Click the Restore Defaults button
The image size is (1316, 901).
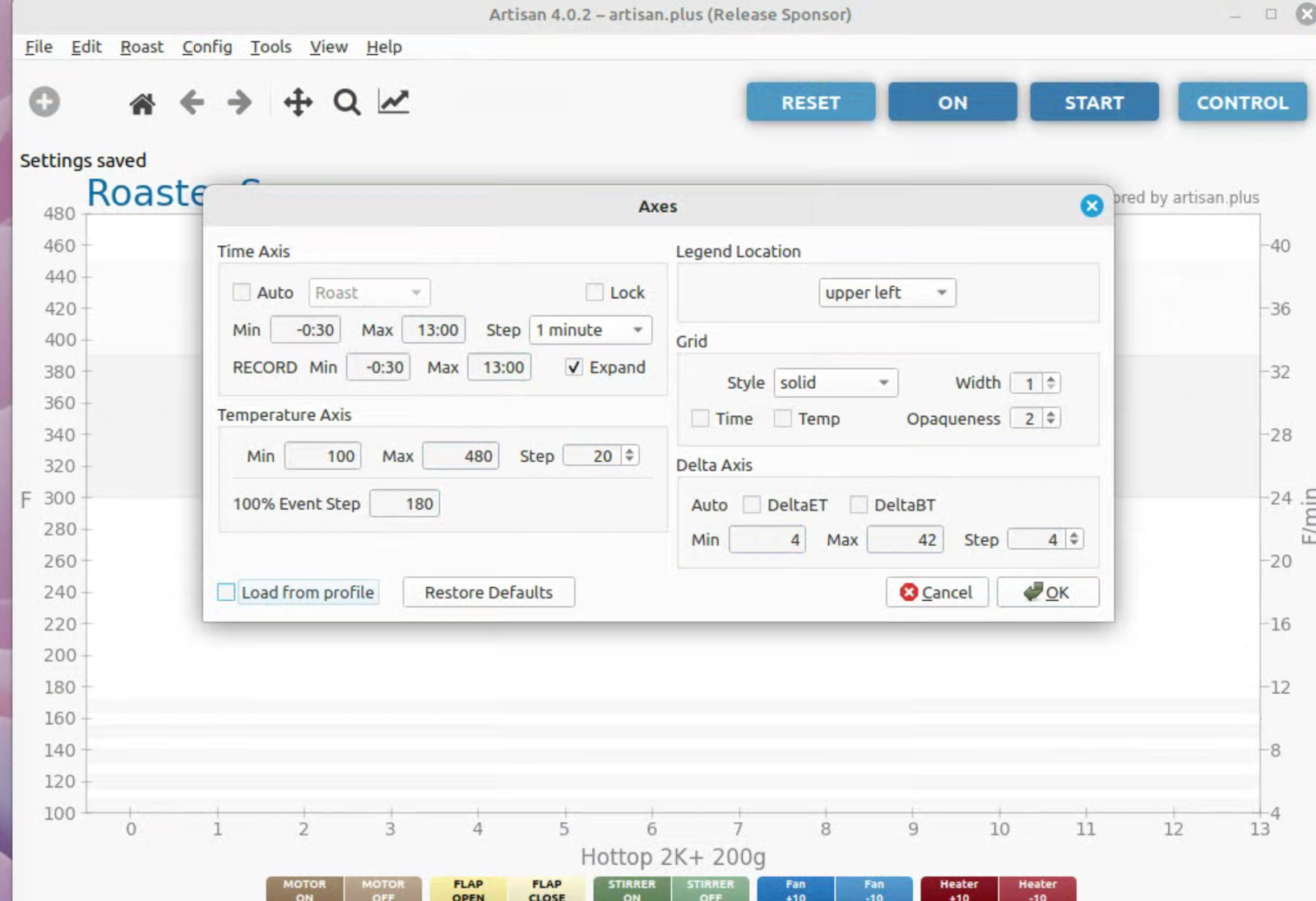click(489, 592)
